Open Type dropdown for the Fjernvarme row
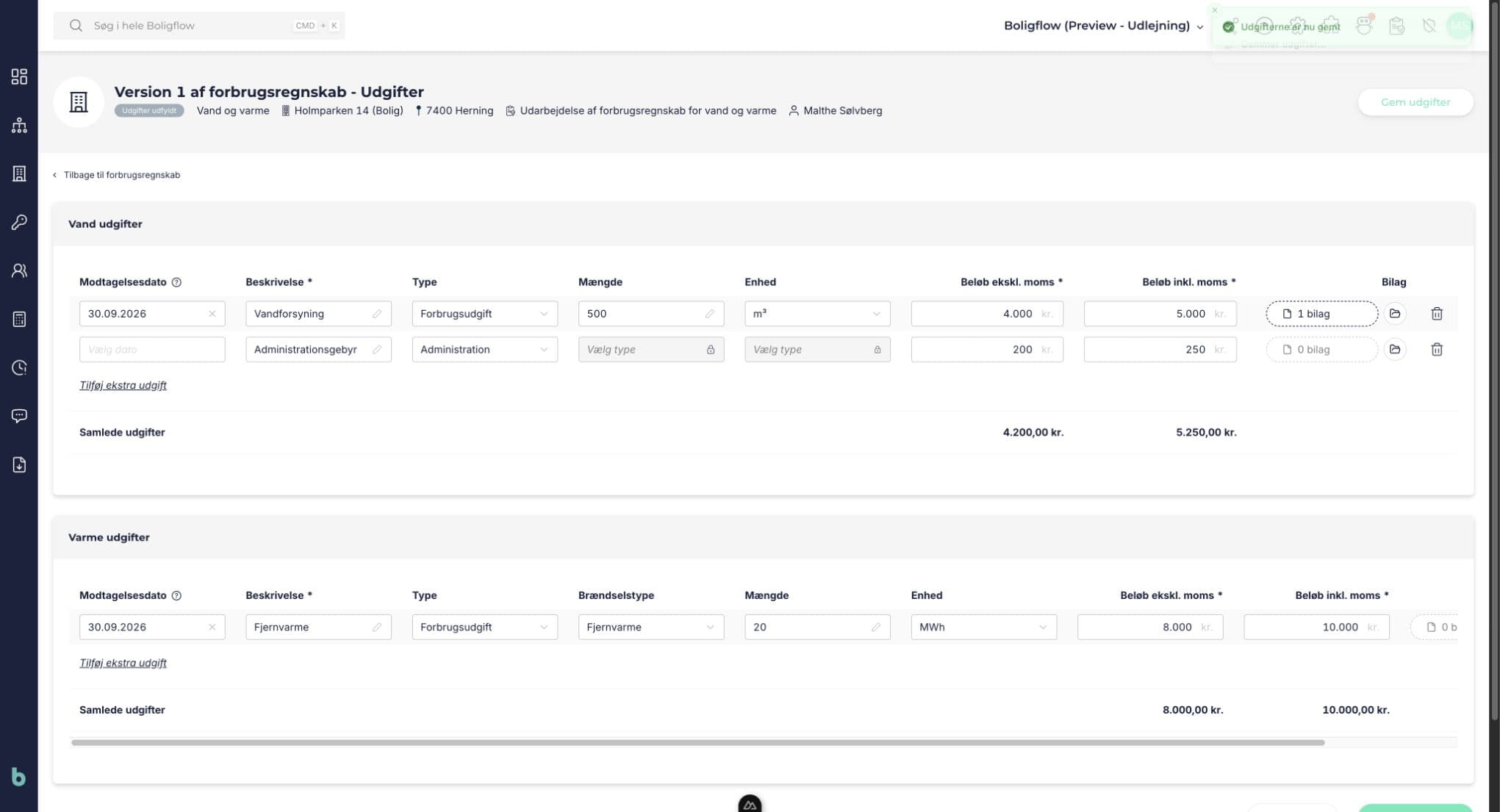Image resolution: width=1500 pixels, height=812 pixels. click(x=484, y=627)
